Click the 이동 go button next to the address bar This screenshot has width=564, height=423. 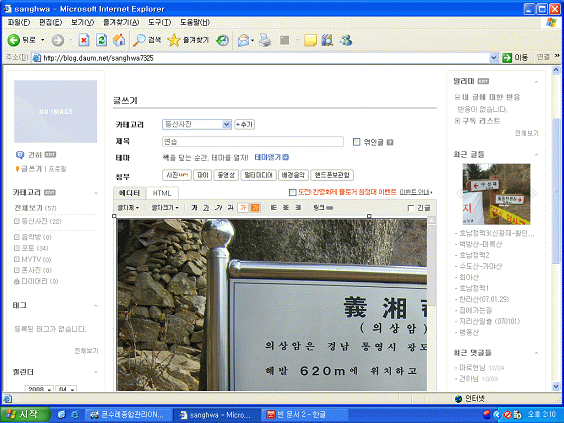[515, 57]
